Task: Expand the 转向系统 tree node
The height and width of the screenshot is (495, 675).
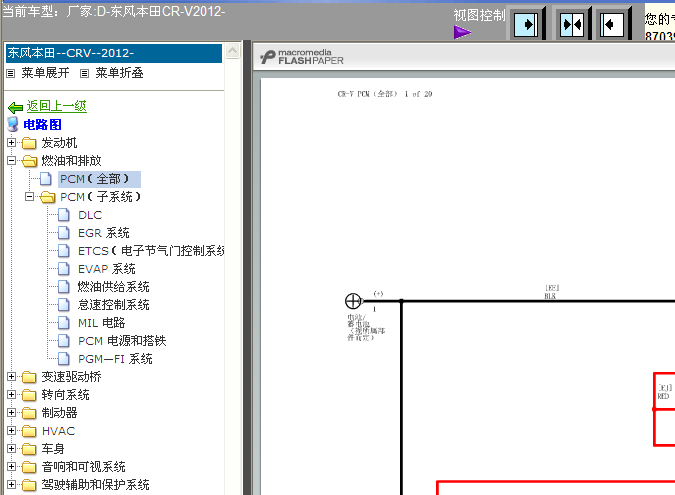Action: (x=12, y=395)
